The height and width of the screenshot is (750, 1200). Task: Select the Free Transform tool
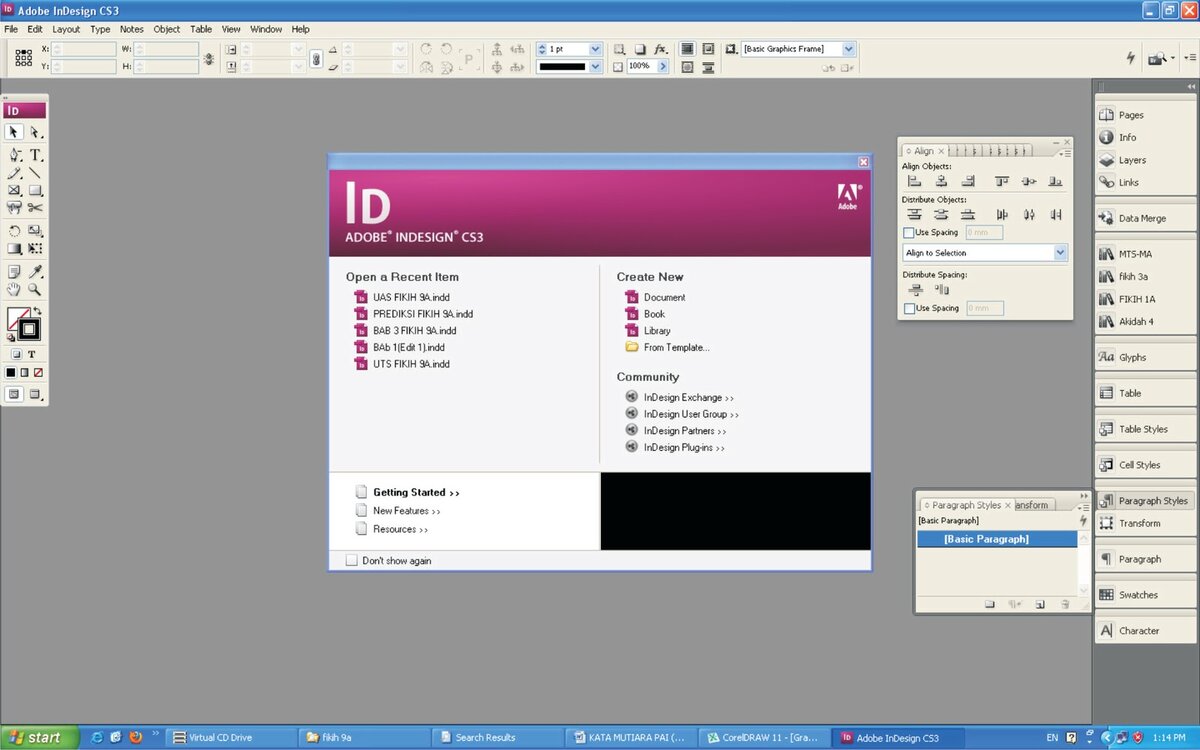35,248
